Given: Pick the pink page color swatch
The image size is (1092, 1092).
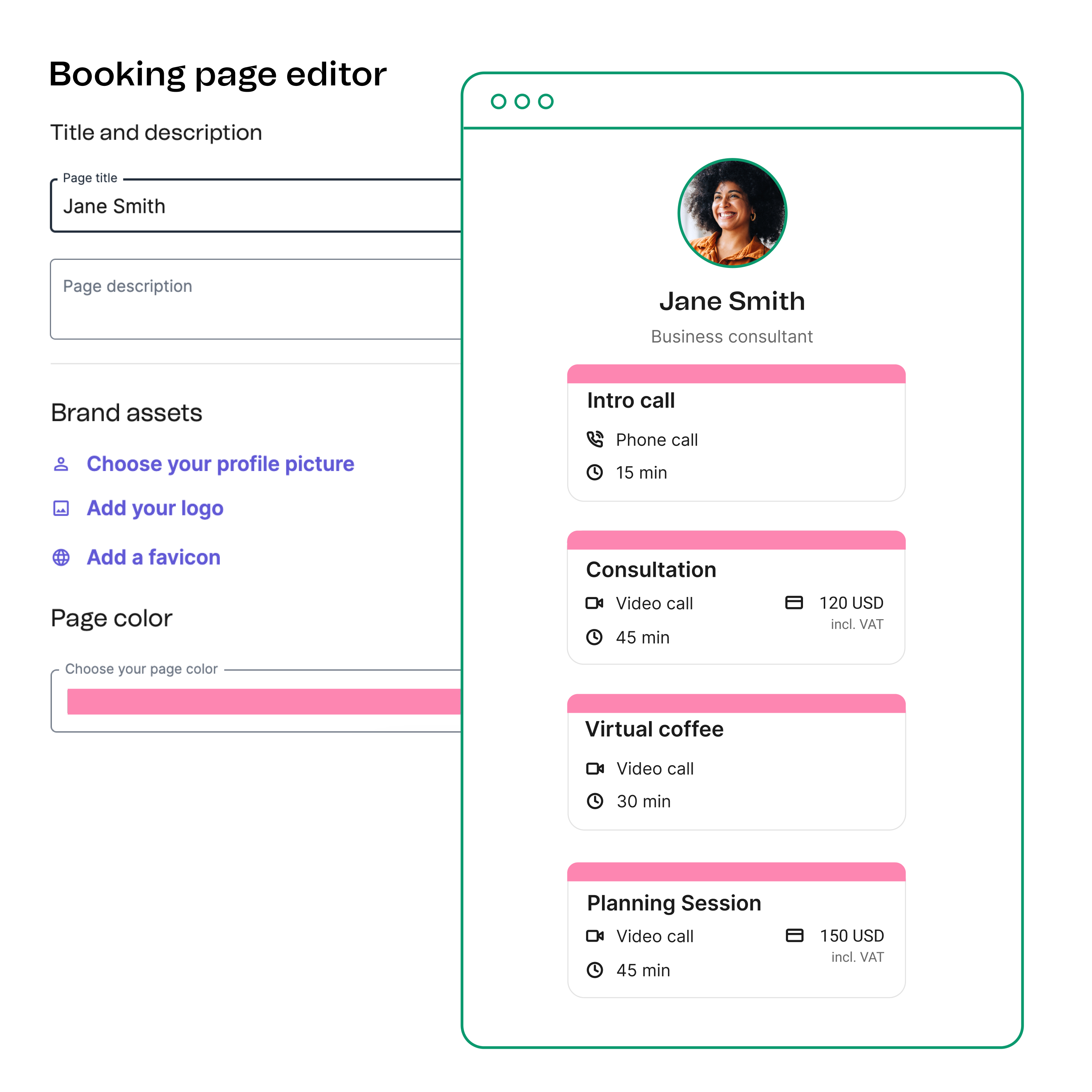Looking at the screenshot, I should 264,701.
